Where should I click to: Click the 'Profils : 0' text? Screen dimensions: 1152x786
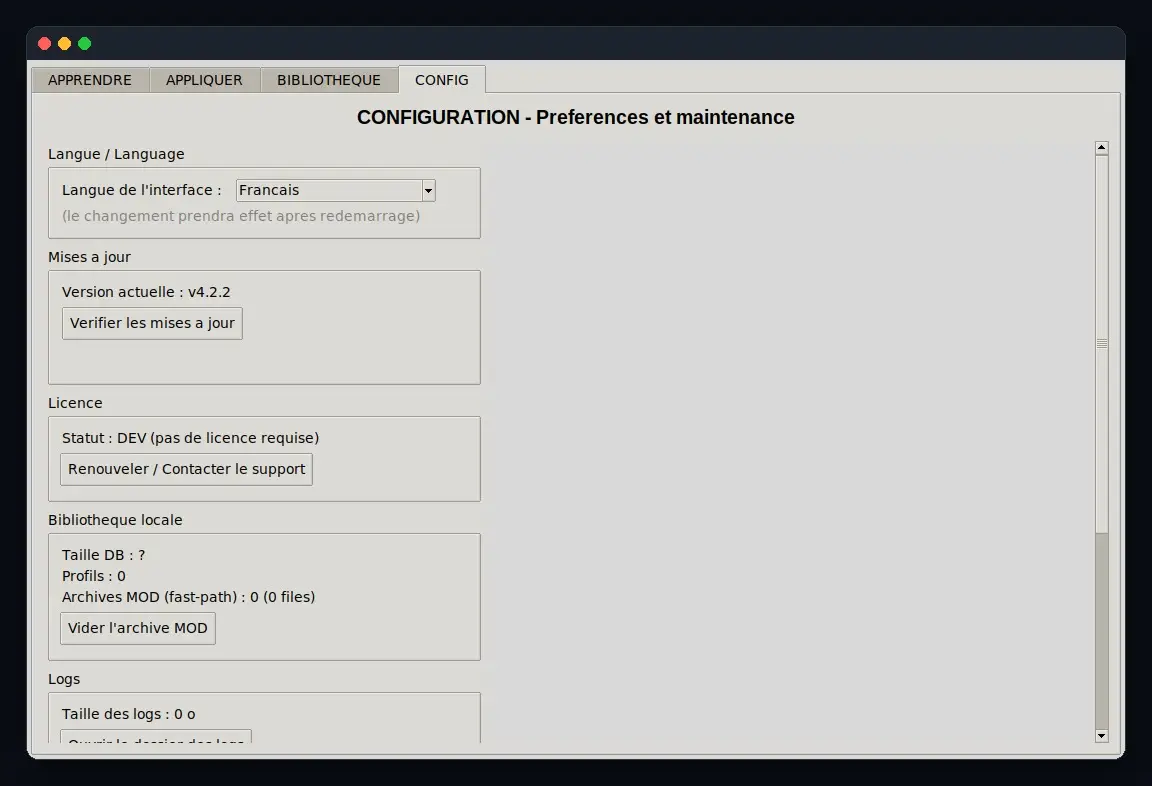click(x=93, y=576)
